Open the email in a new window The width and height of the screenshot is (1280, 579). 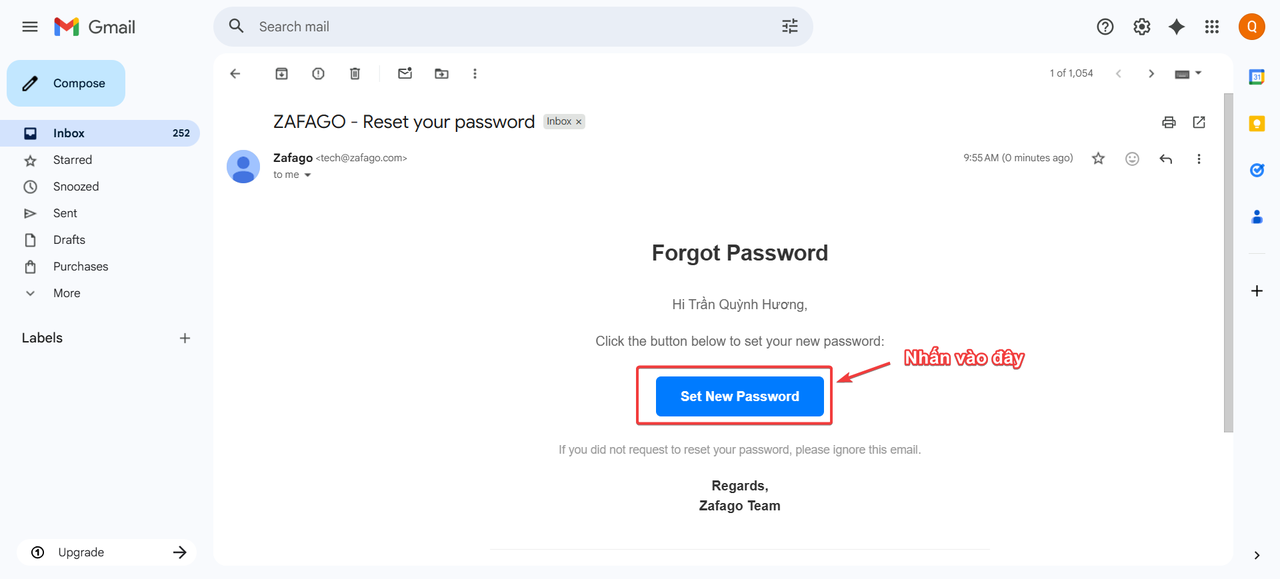coord(1199,122)
